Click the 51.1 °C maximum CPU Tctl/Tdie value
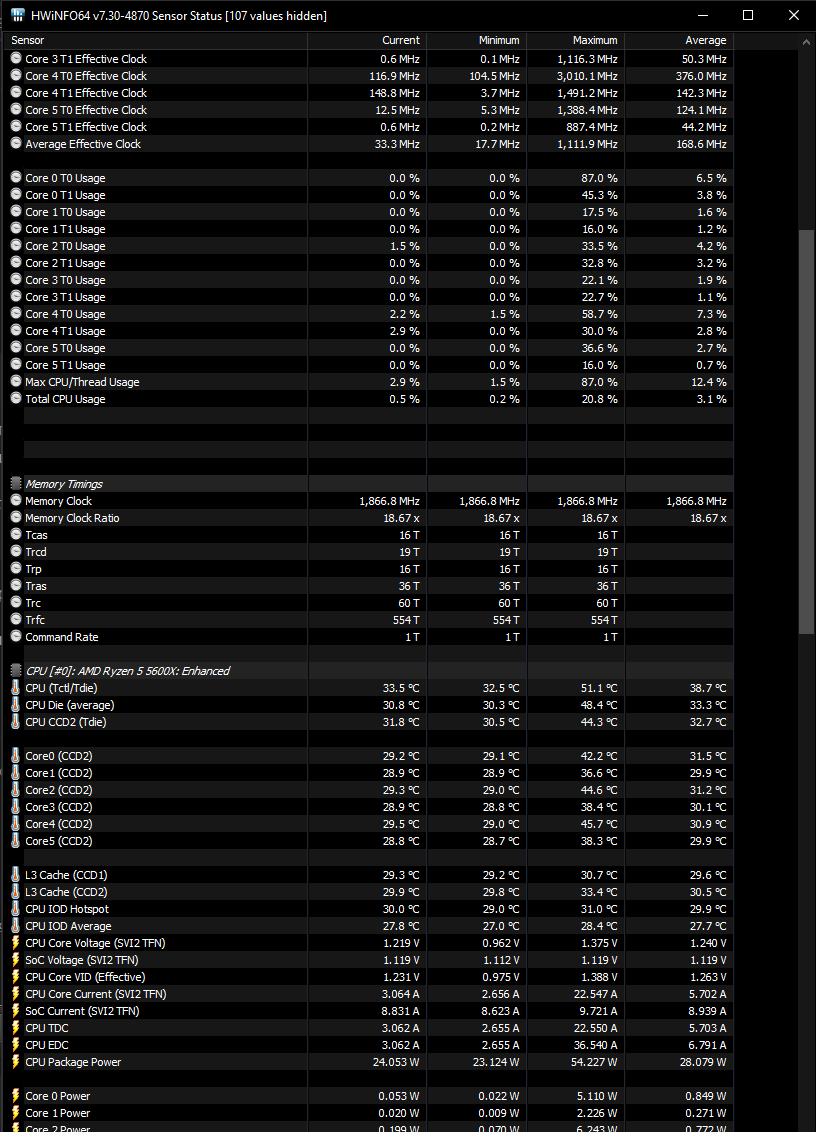 point(599,687)
